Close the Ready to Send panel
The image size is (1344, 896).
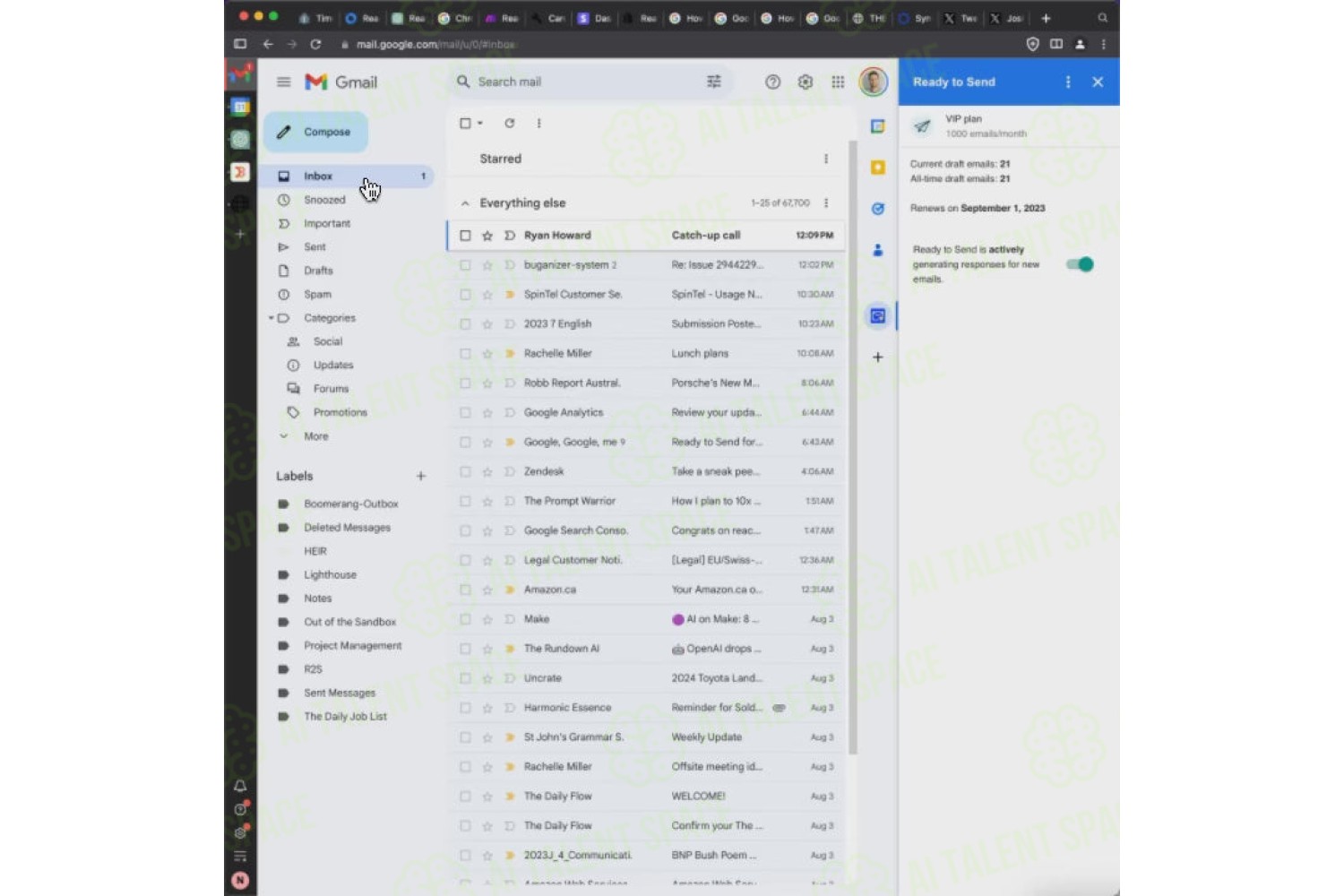[x=1098, y=82]
